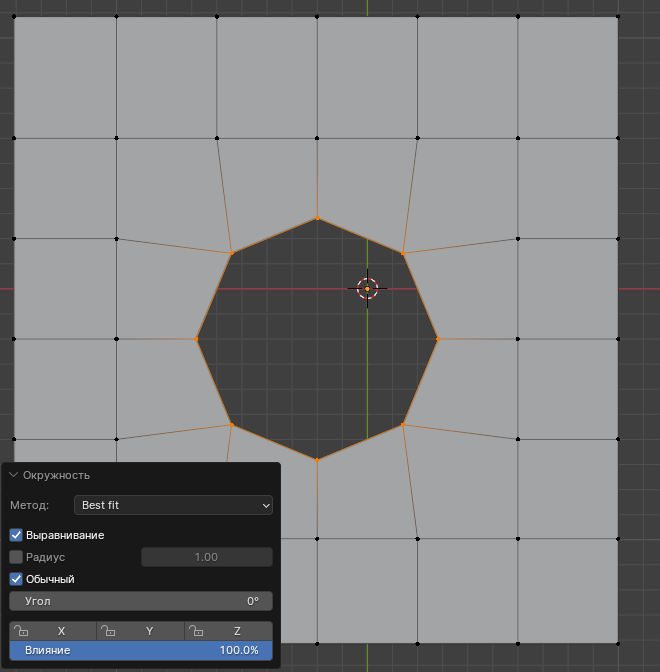
Task: Toggle the Y axis lock icon
Action: pyautogui.click(x=108, y=631)
